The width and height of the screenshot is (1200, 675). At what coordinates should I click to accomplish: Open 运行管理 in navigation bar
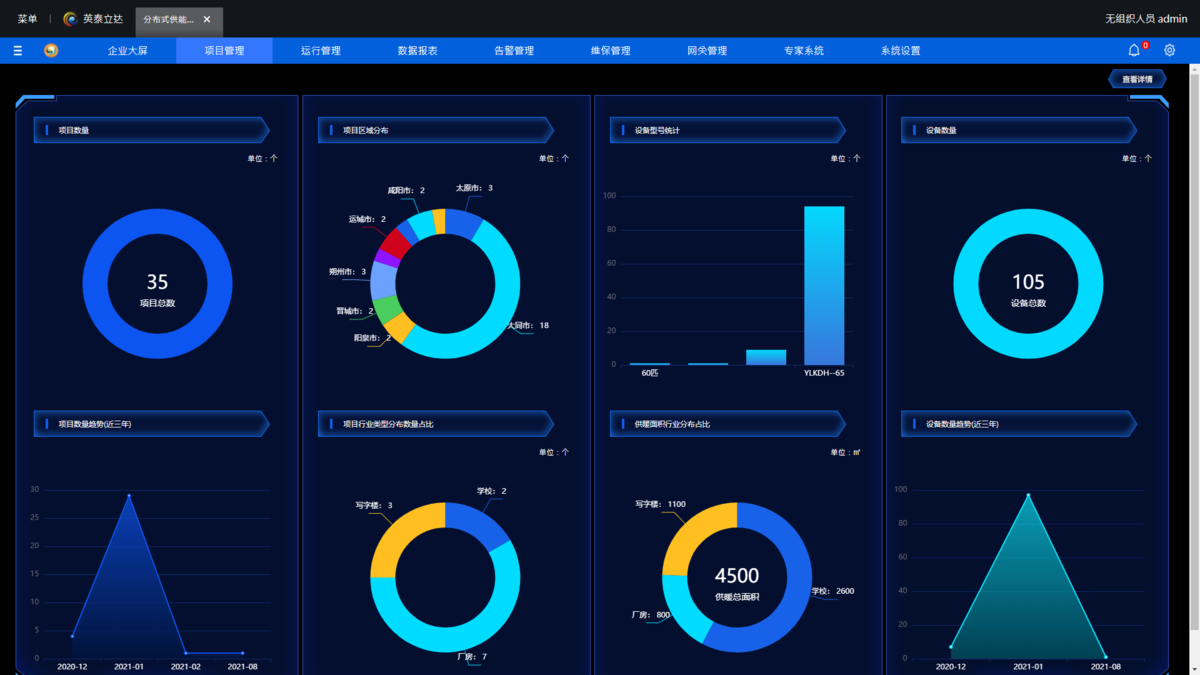click(x=321, y=51)
